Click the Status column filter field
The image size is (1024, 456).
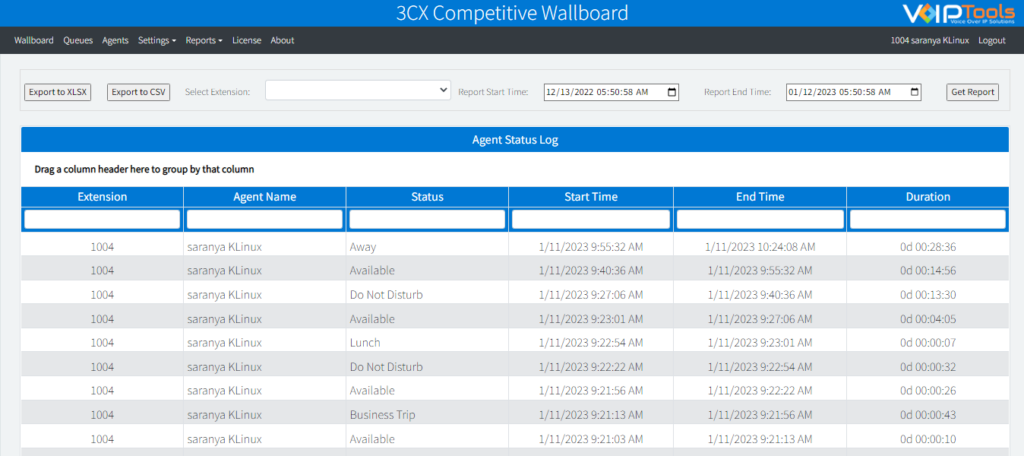point(427,219)
